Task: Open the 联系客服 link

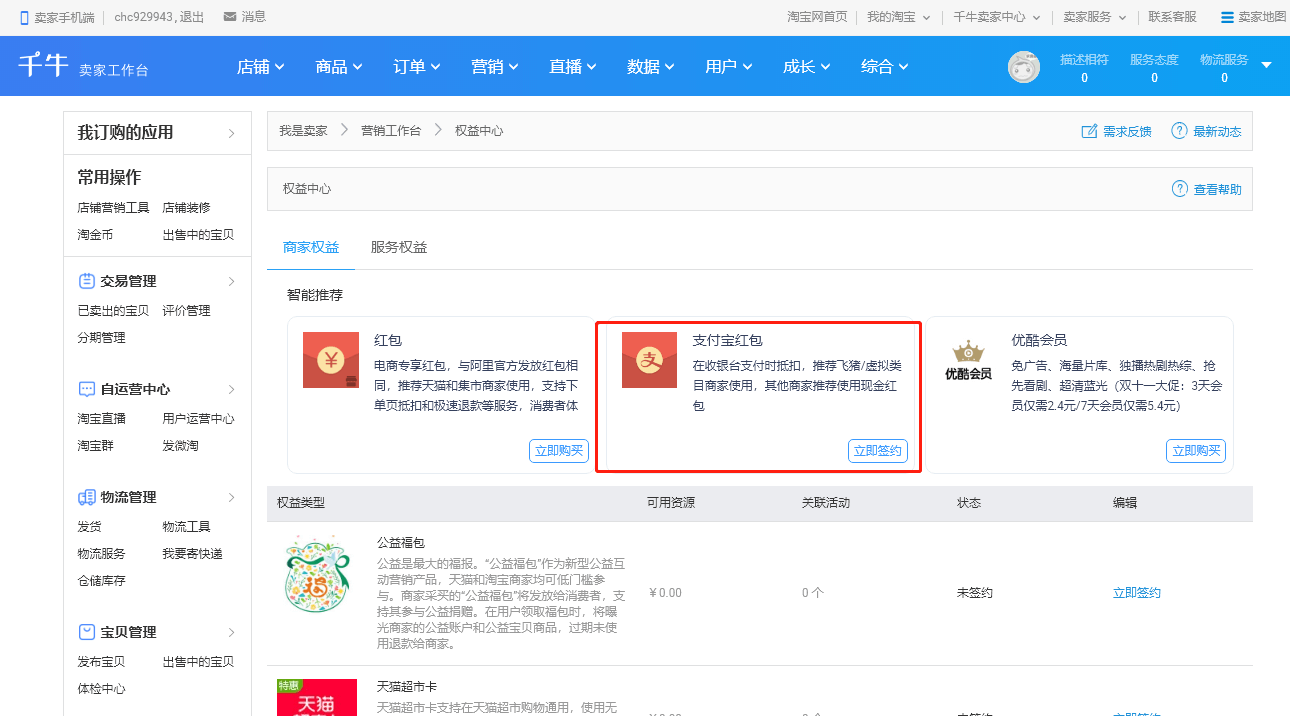Action: [x=1173, y=17]
